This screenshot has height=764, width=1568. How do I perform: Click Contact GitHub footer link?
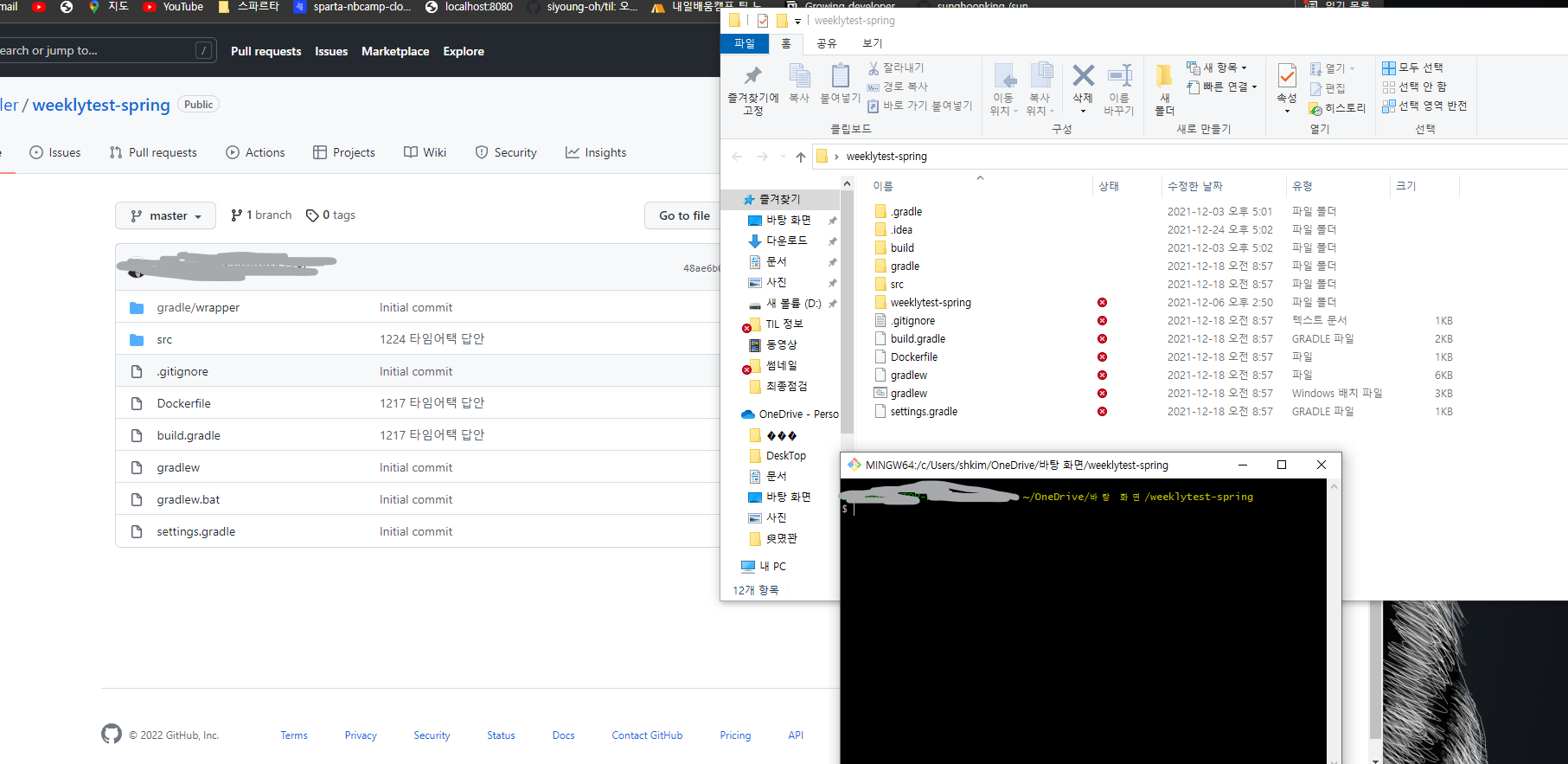tap(647, 735)
